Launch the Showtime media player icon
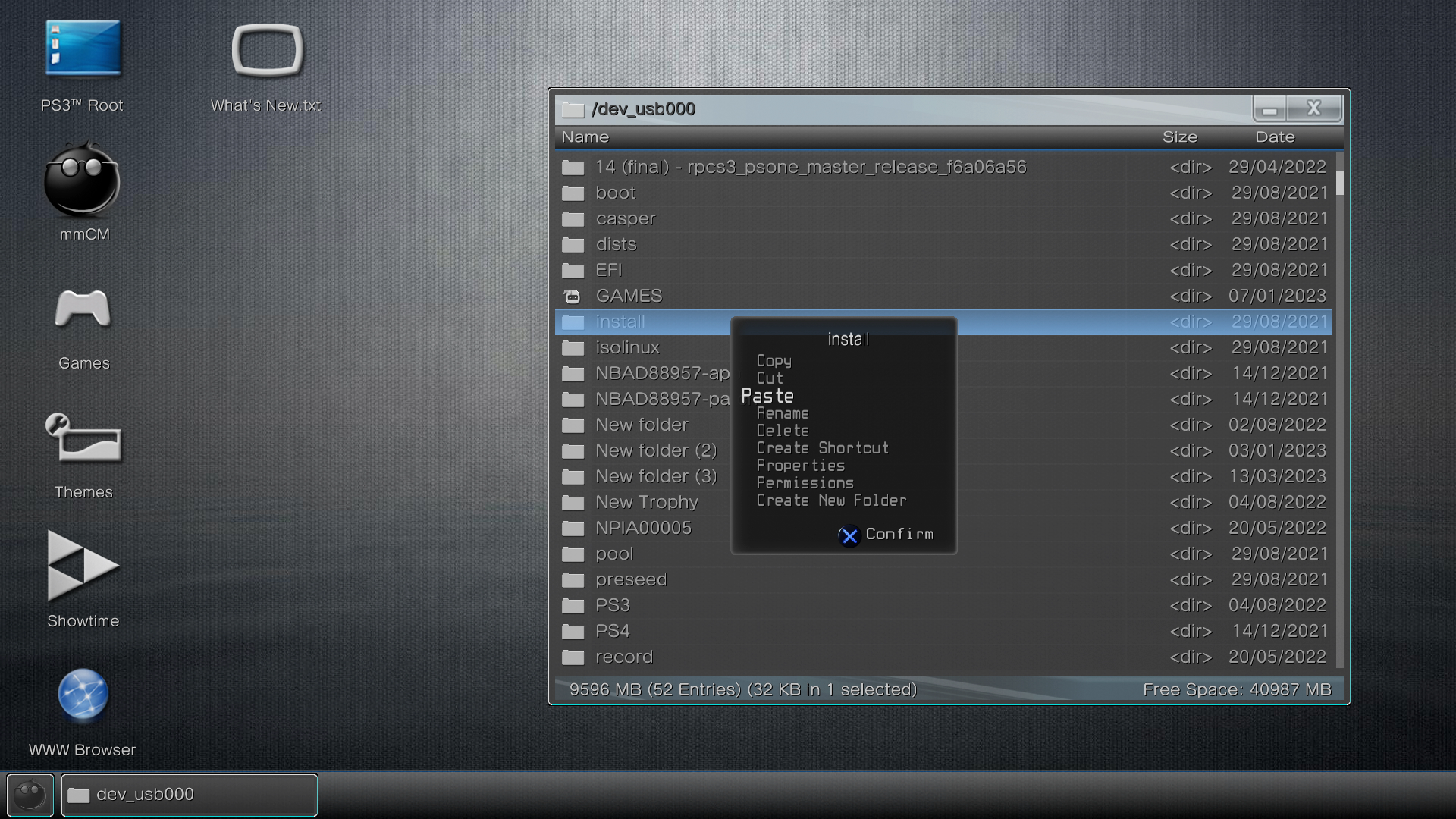The image size is (1456, 819). 83,566
